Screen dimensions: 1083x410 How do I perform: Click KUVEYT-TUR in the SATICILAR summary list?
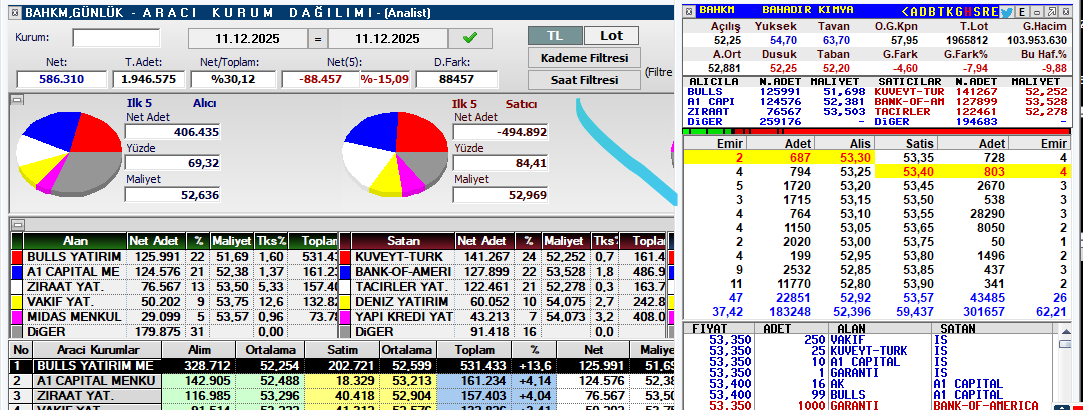[x=909, y=91]
